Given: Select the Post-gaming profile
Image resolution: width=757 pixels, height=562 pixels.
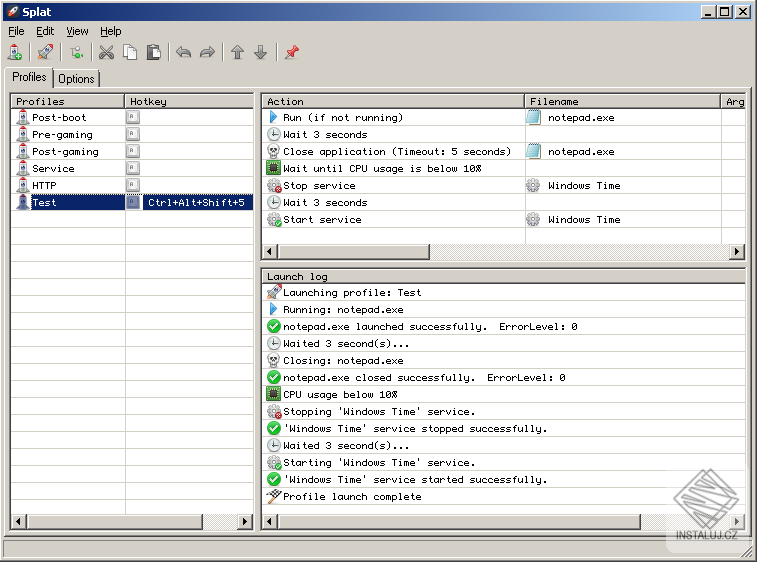Looking at the screenshot, I should tap(65, 152).
